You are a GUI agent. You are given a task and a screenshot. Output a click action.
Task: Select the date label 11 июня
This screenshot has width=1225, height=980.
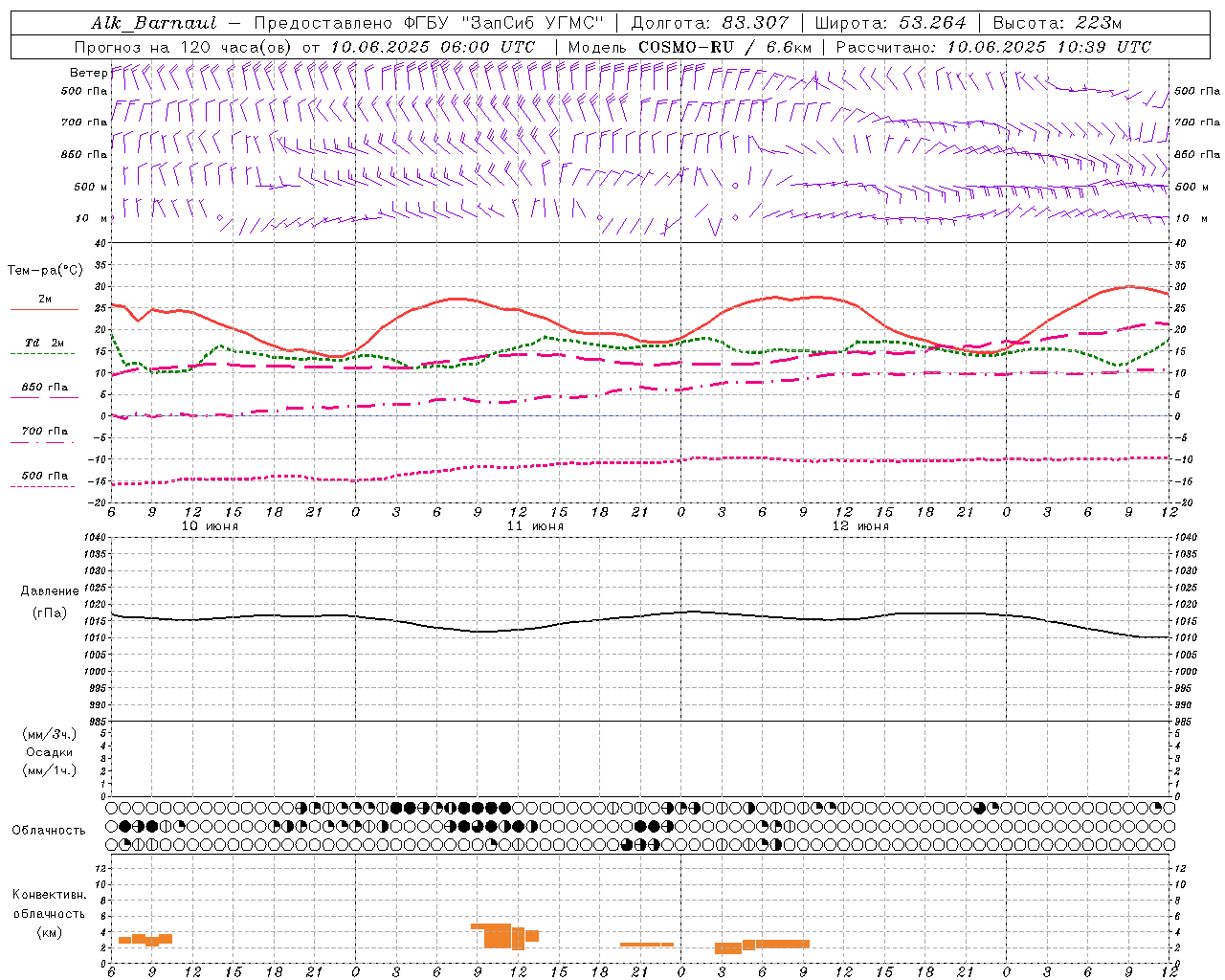[x=535, y=526]
